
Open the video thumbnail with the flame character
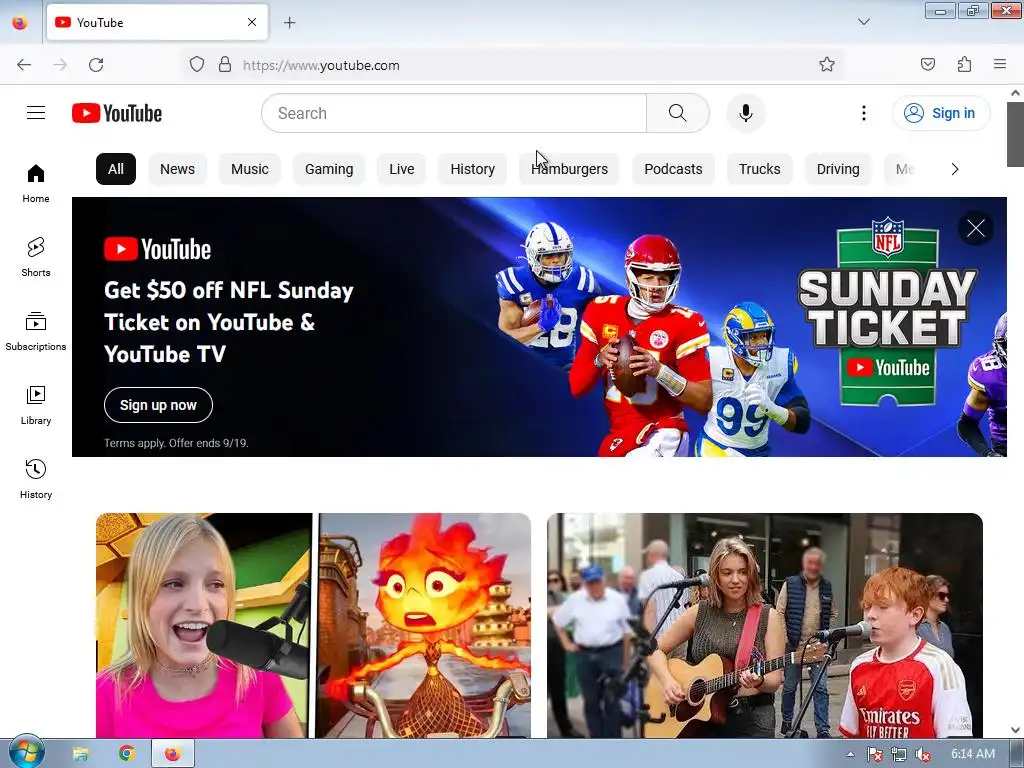(313, 626)
